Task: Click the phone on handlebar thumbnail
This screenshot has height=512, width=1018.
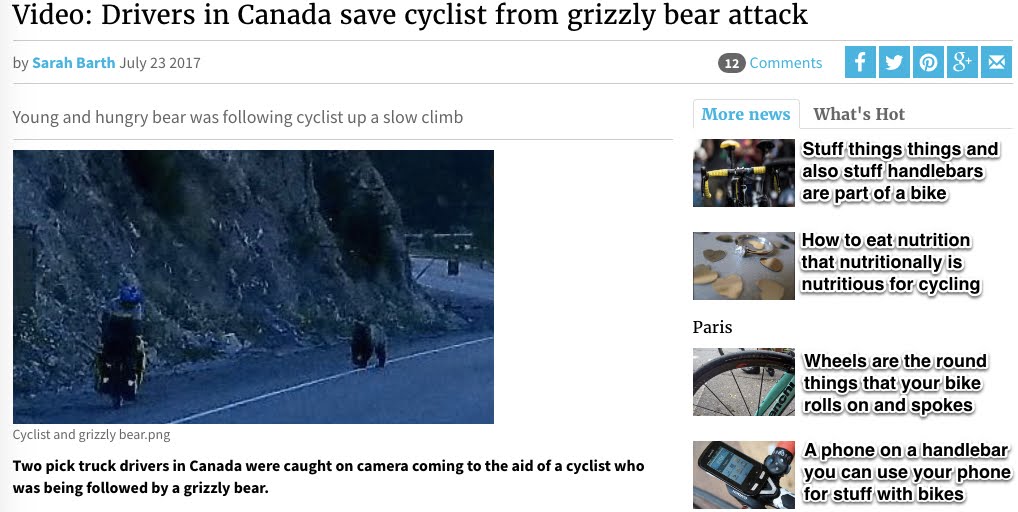Action: 743,474
